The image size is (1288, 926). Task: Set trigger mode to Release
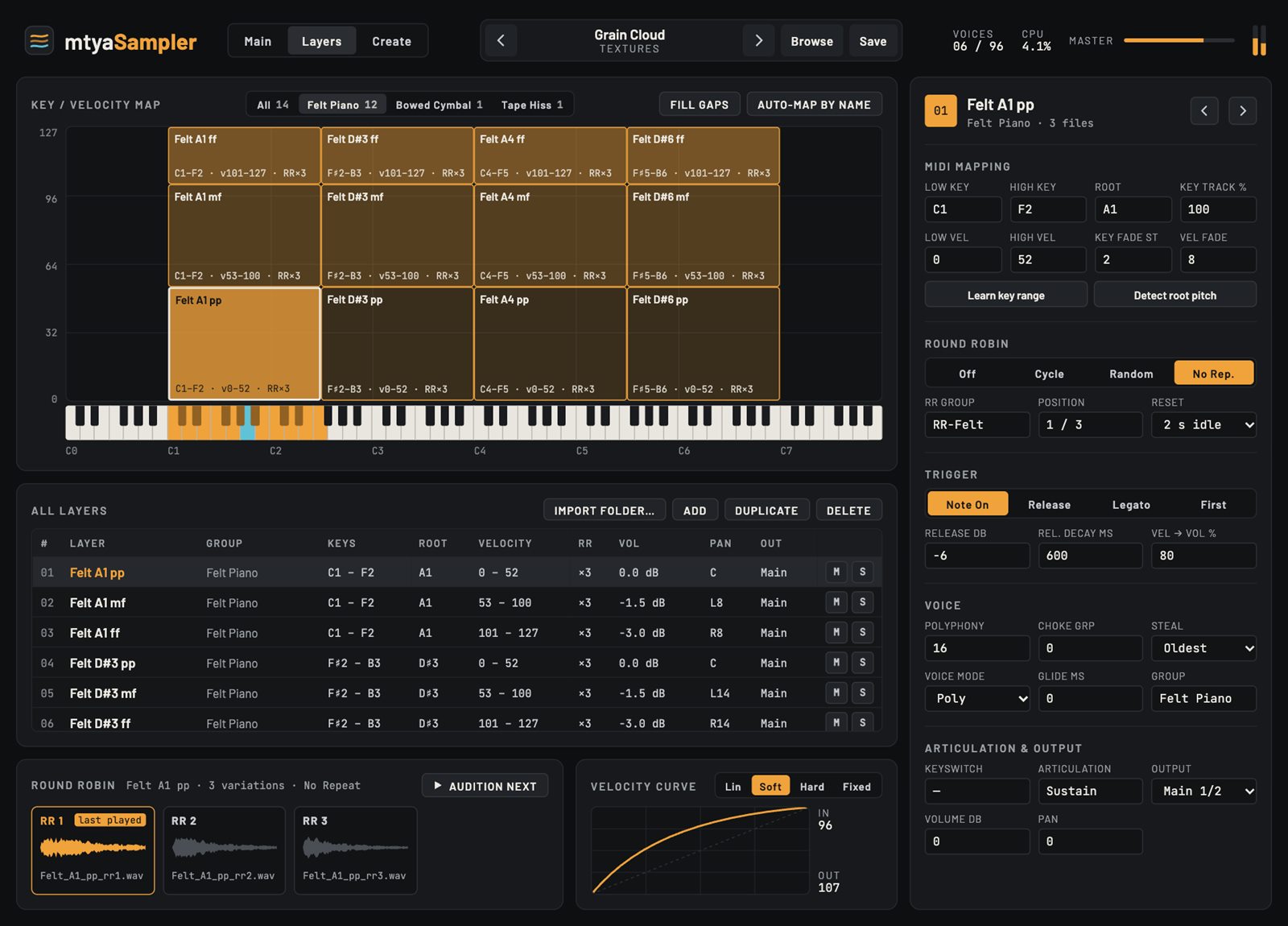[1049, 505]
